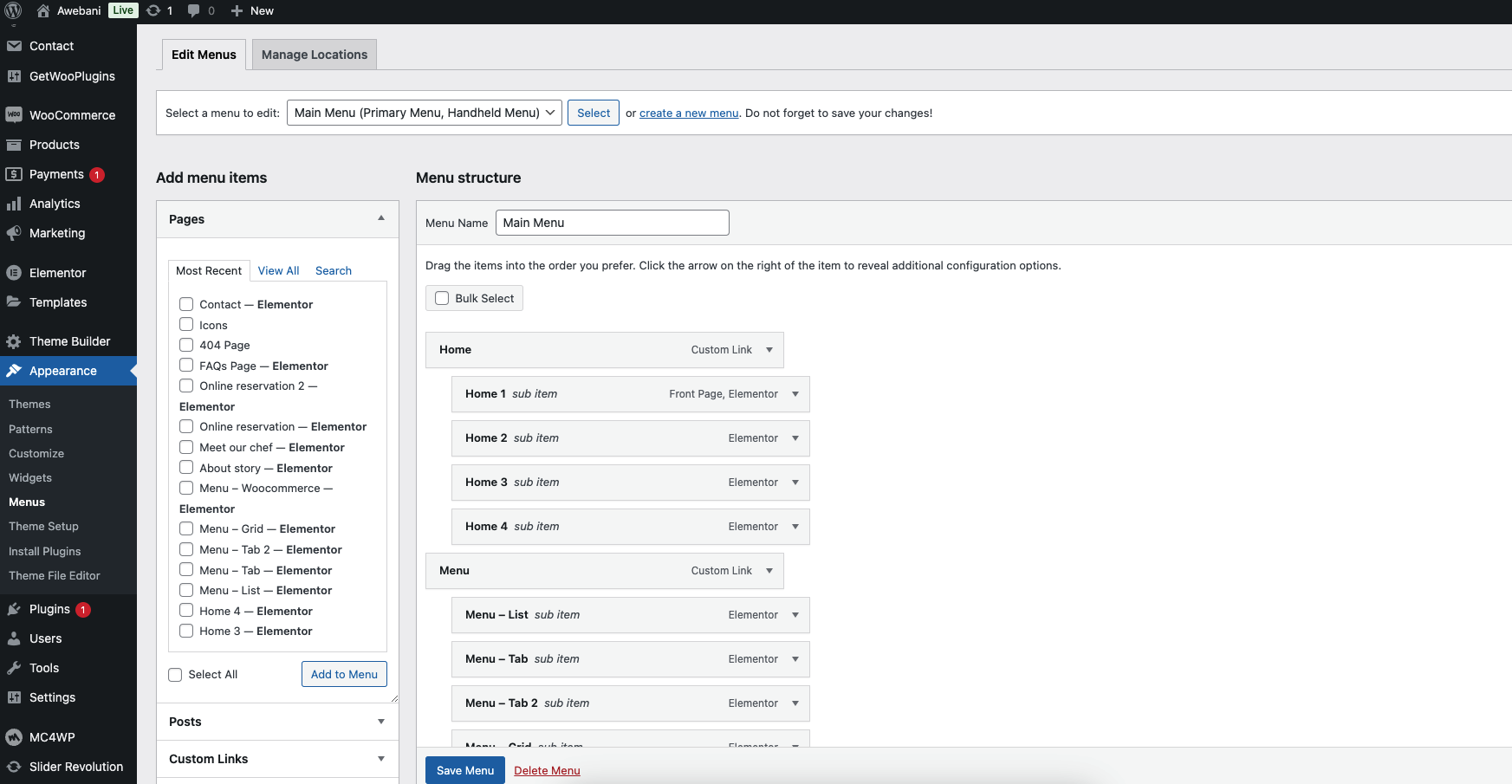Click the Slider Revolution icon
Image resolution: width=1512 pixels, height=784 pixels.
[14, 767]
